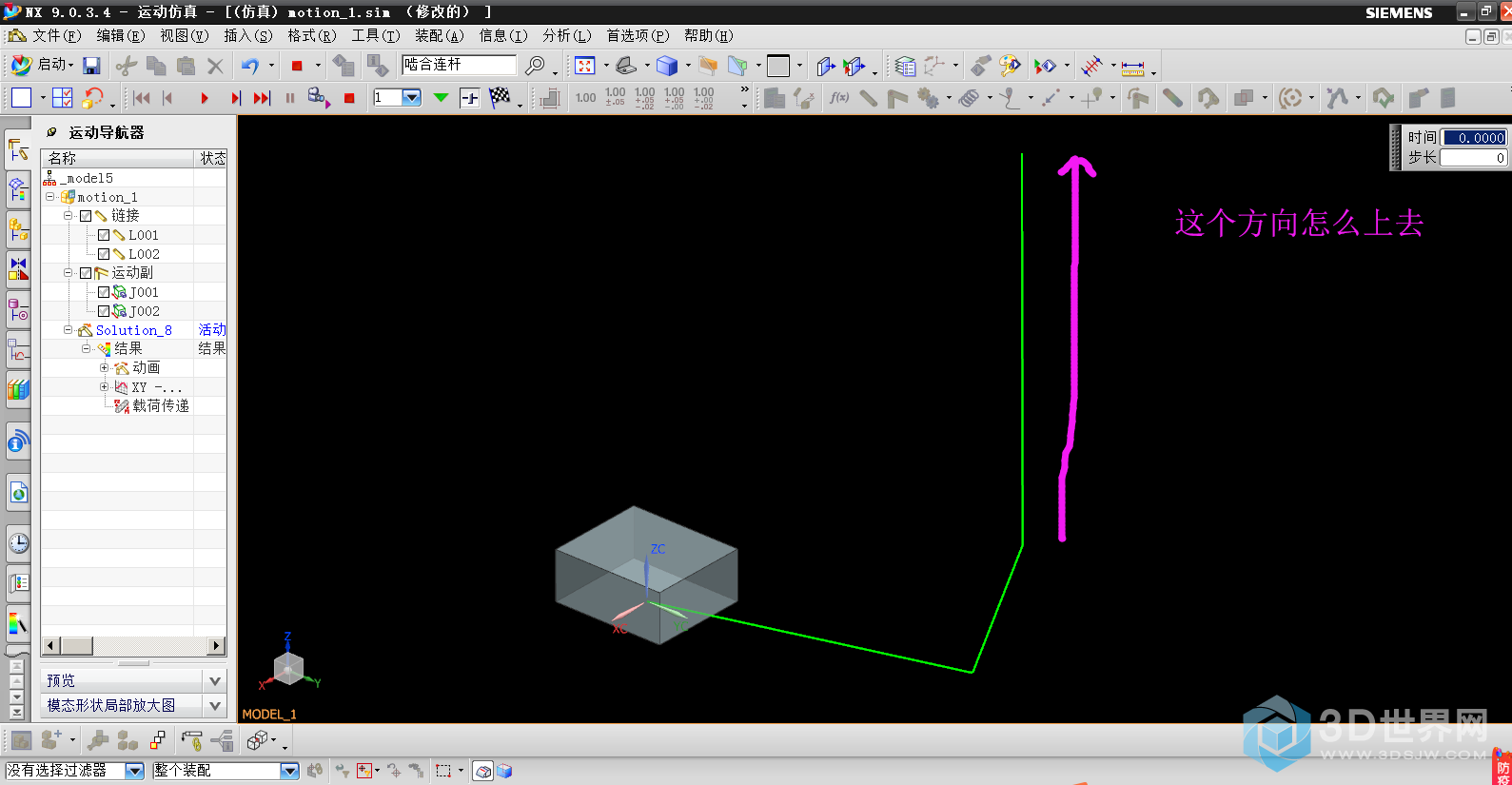Viewport: 1512px width, 785px height.
Task: Click the f(x) function manager icon
Action: tap(838, 98)
